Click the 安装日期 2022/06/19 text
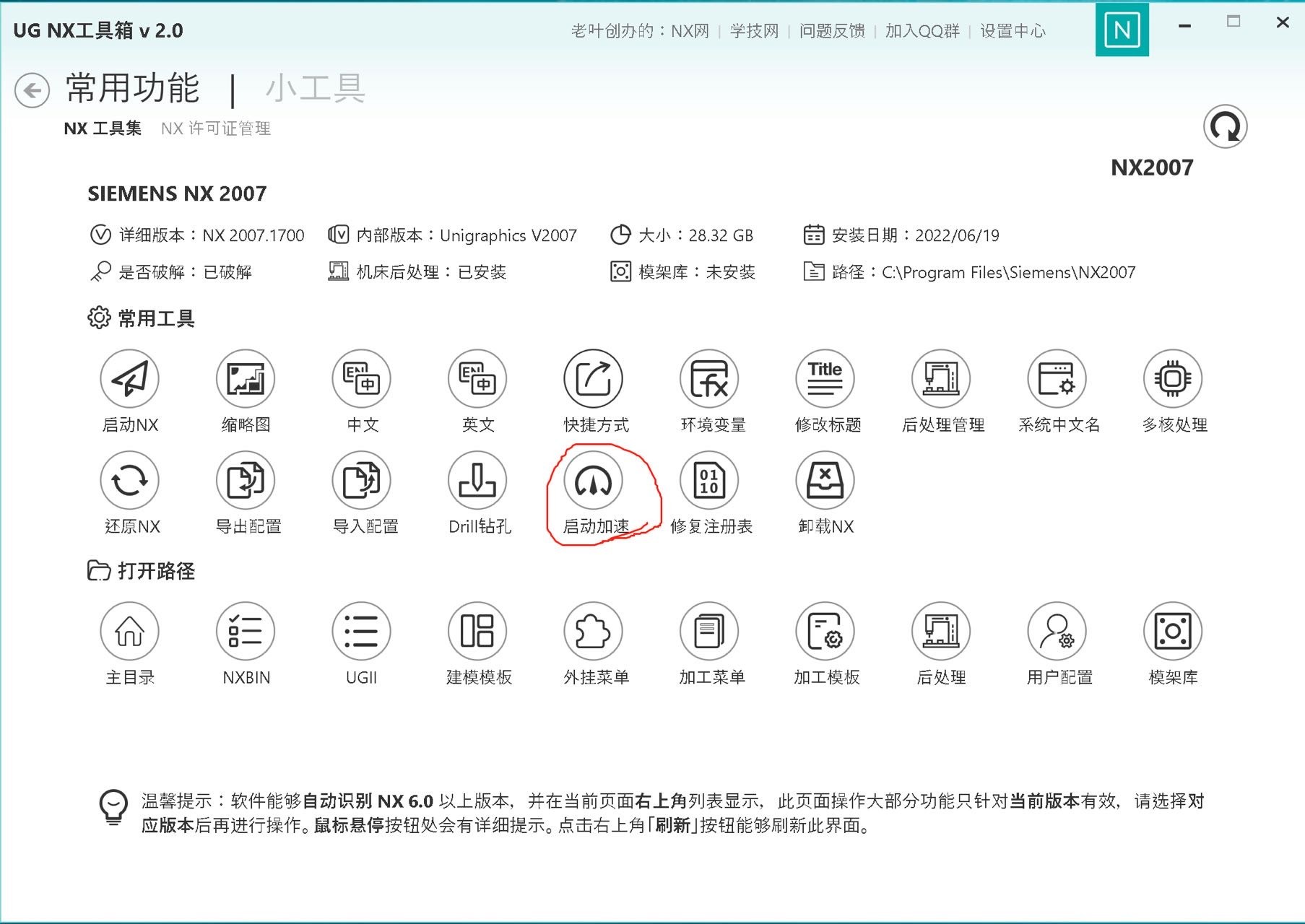 [x=916, y=235]
